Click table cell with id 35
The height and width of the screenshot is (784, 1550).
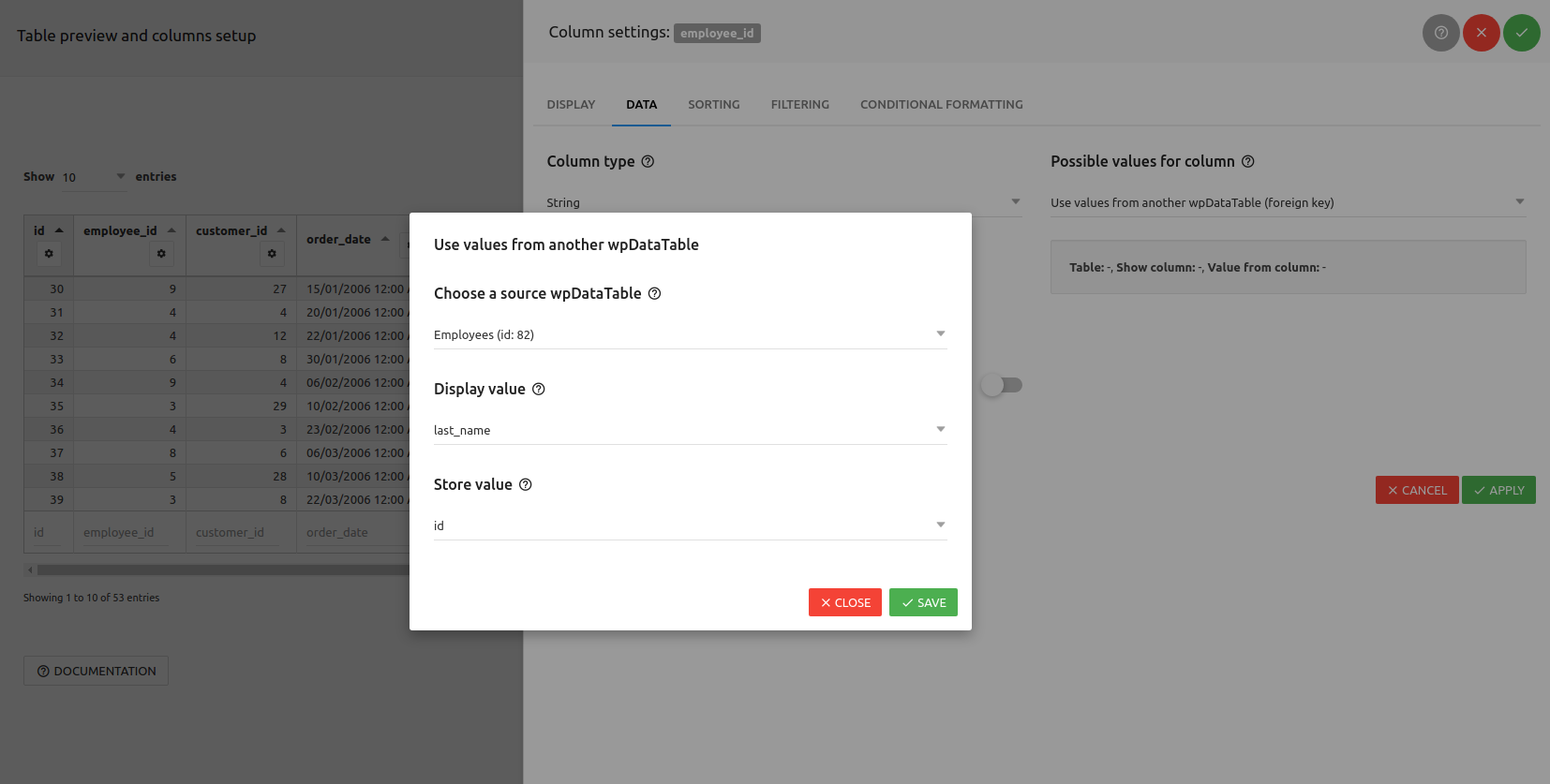(49, 406)
